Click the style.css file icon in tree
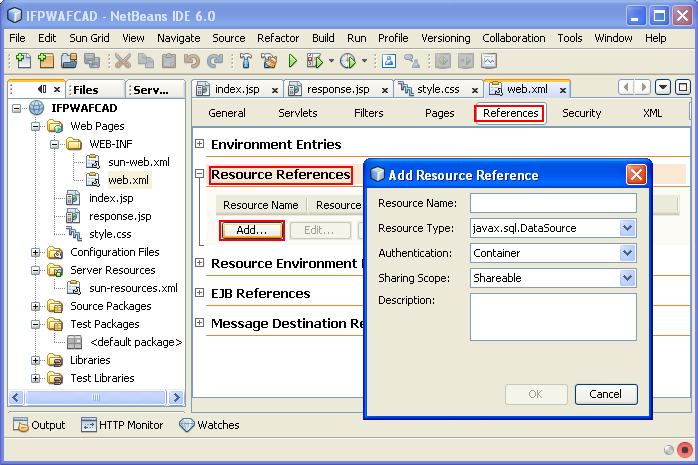The width and height of the screenshot is (698, 465). (x=74, y=234)
